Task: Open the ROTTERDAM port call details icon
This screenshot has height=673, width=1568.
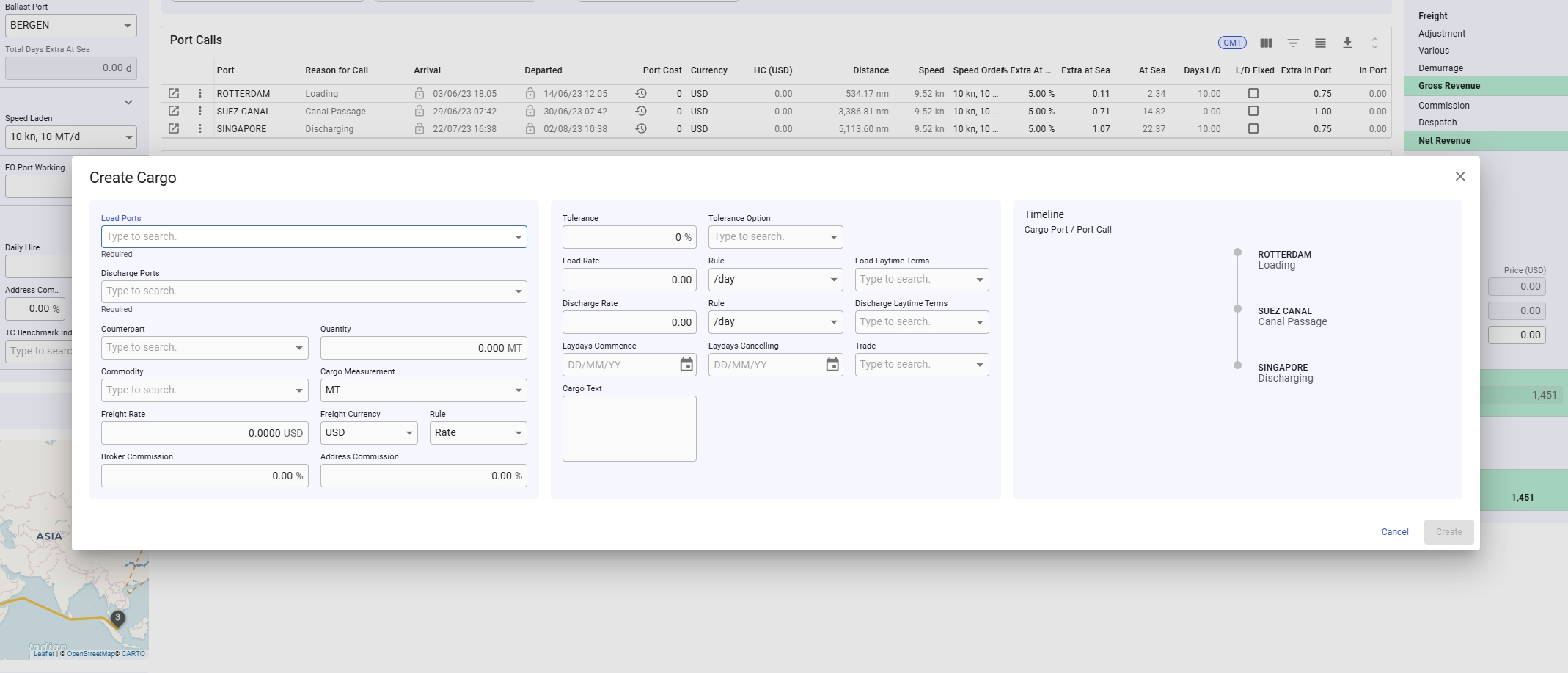Action: (174, 93)
